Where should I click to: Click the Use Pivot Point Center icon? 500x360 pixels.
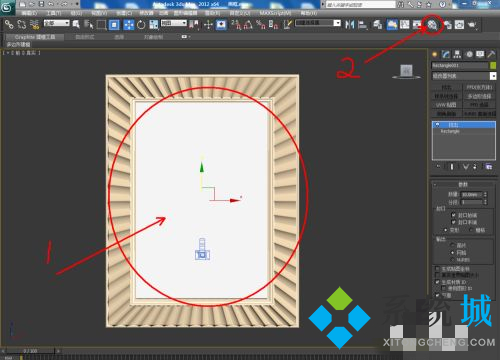pyautogui.click(x=194, y=25)
